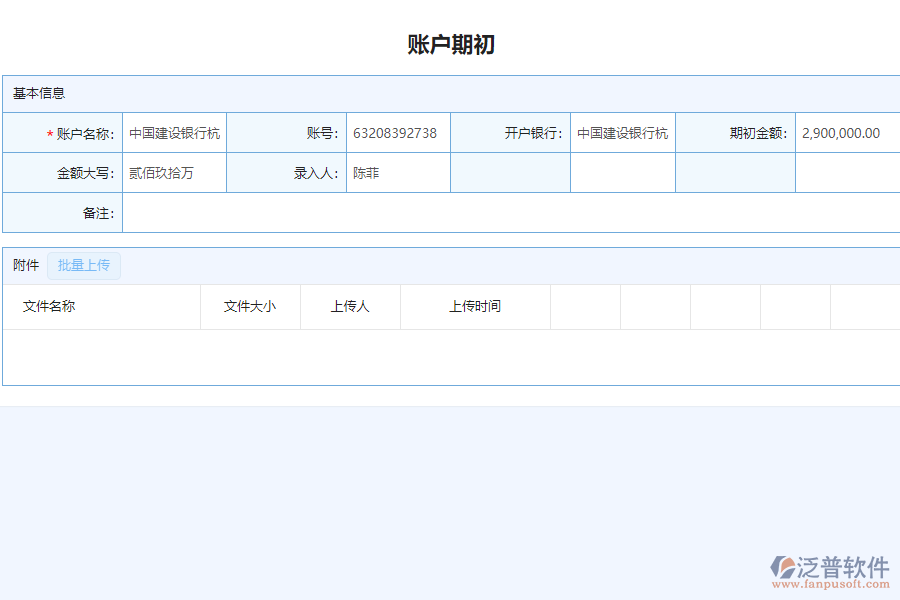Click the 期初金额 label
The height and width of the screenshot is (600, 900).
point(758,133)
